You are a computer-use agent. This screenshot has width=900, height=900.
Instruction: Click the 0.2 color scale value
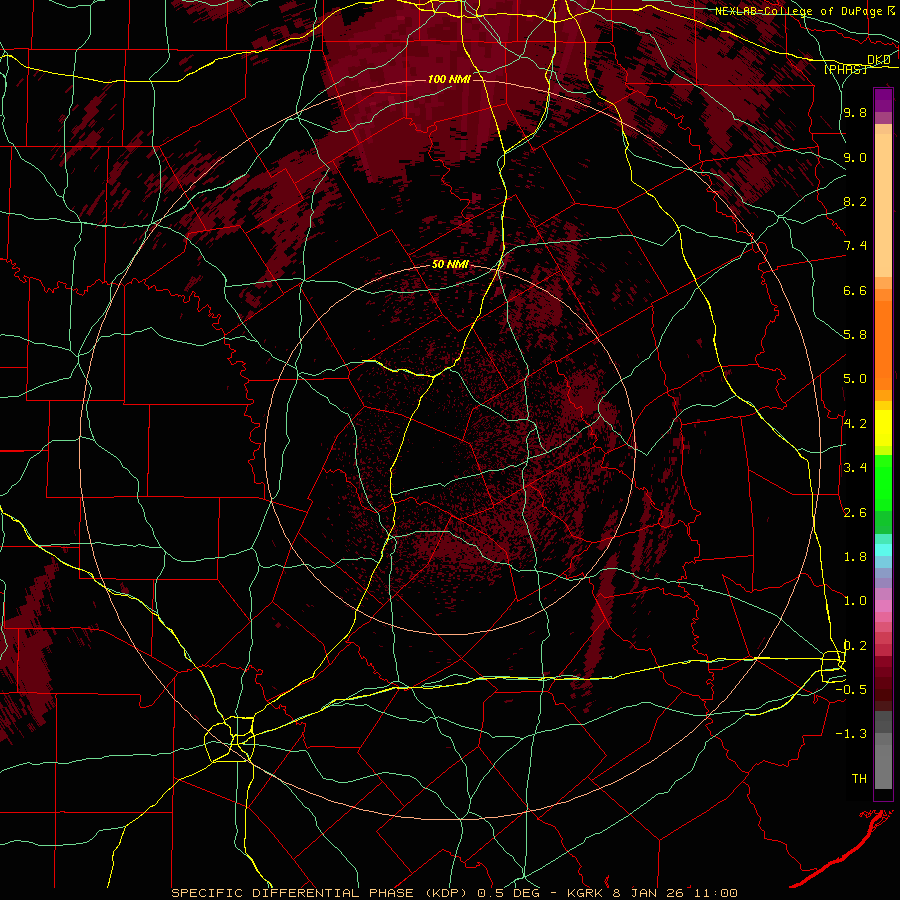pyautogui.click(x=855, y=646)
